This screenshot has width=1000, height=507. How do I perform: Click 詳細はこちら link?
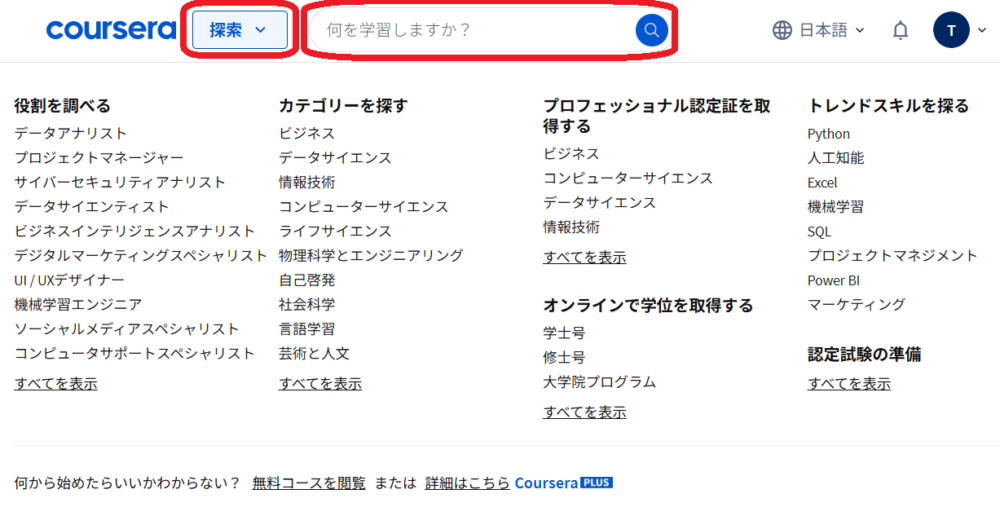coord(467,483)
